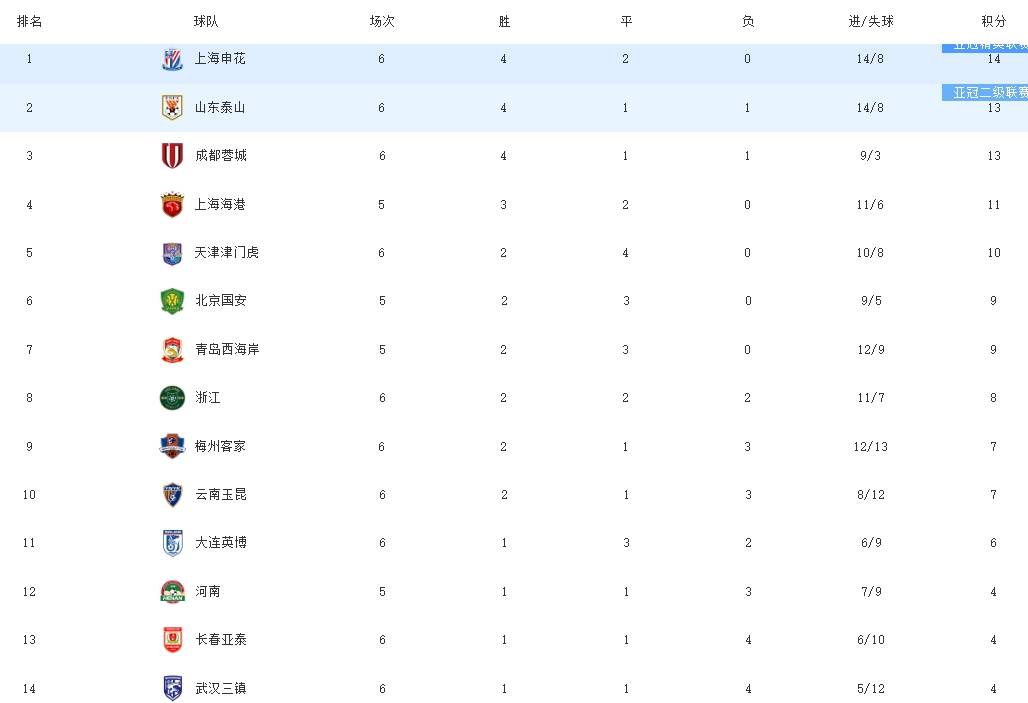This screenshot has height=703, width=1028.
Task: Open the 北京国安 team link
Action: coord(220,301)
